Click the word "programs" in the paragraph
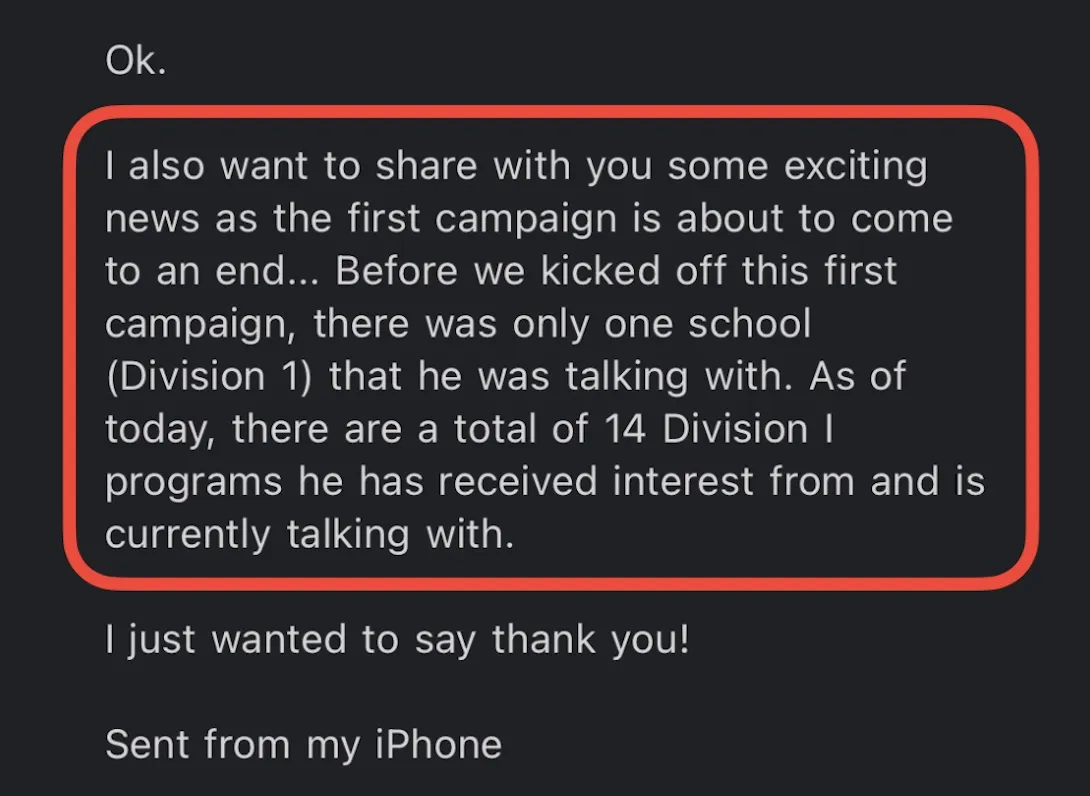This screenshot has height=796, width=1090. tap(194, 482)
